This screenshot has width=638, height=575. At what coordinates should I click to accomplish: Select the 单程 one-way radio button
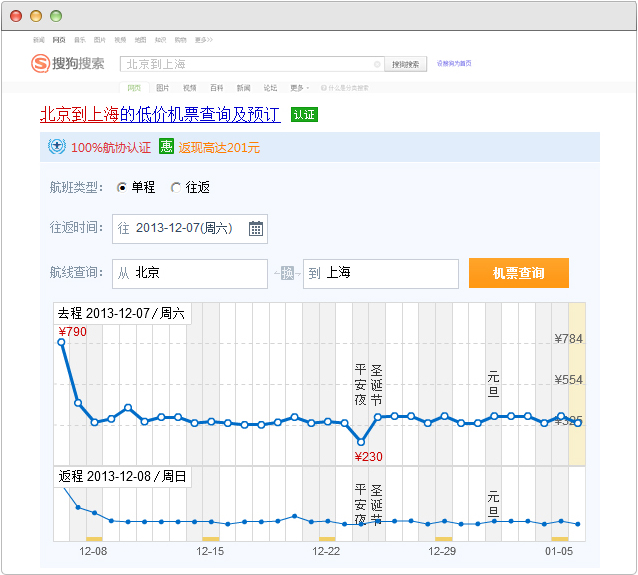(123, 187)
